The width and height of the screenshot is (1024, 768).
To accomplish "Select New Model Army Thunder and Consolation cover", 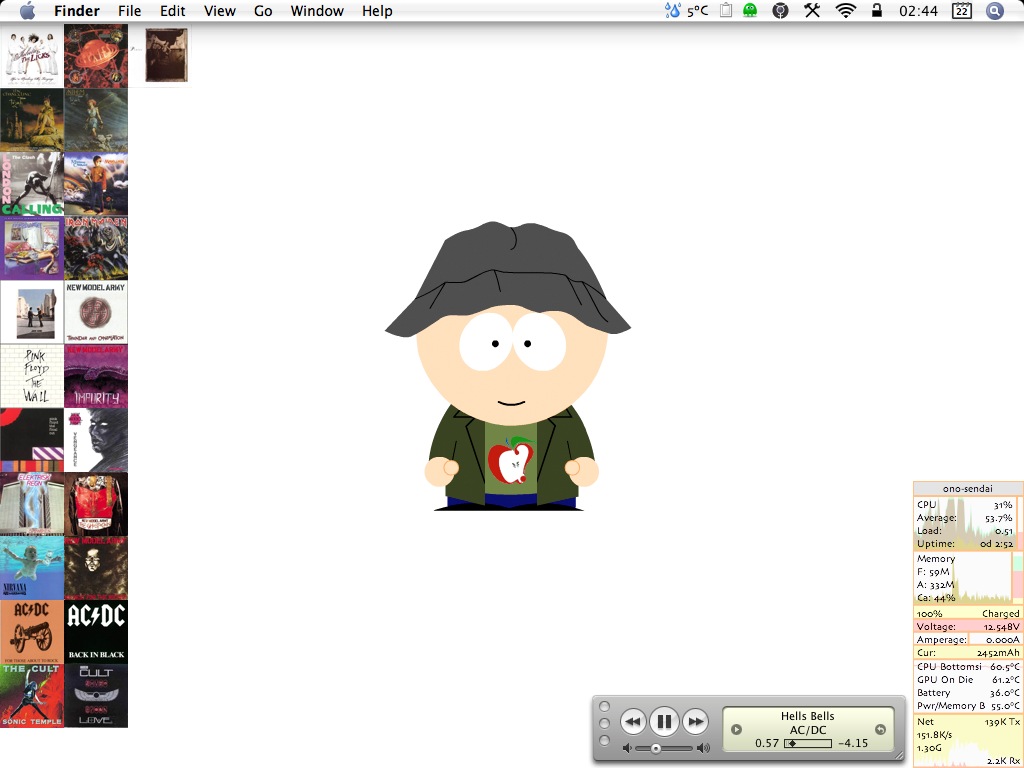I will pyautogui.click(x=96, y=312).
